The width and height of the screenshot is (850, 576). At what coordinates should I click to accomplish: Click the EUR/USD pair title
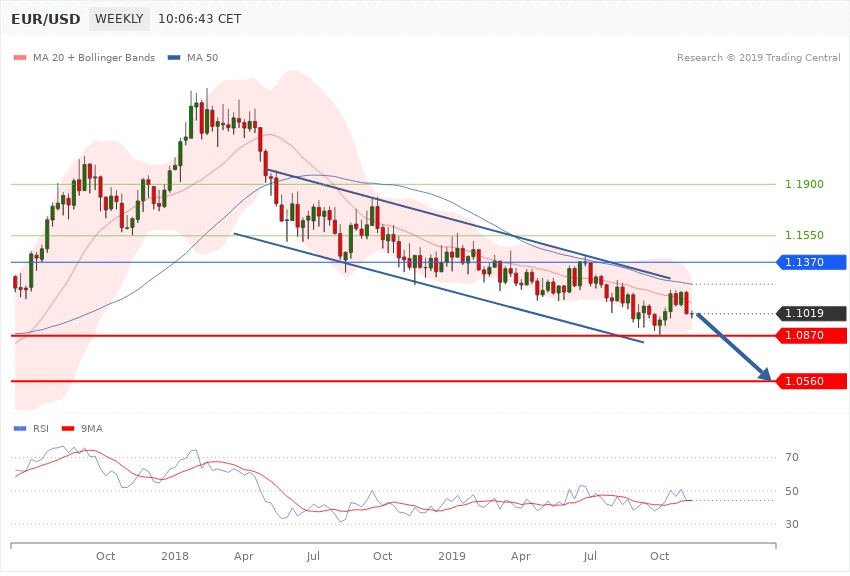(45, 19)
